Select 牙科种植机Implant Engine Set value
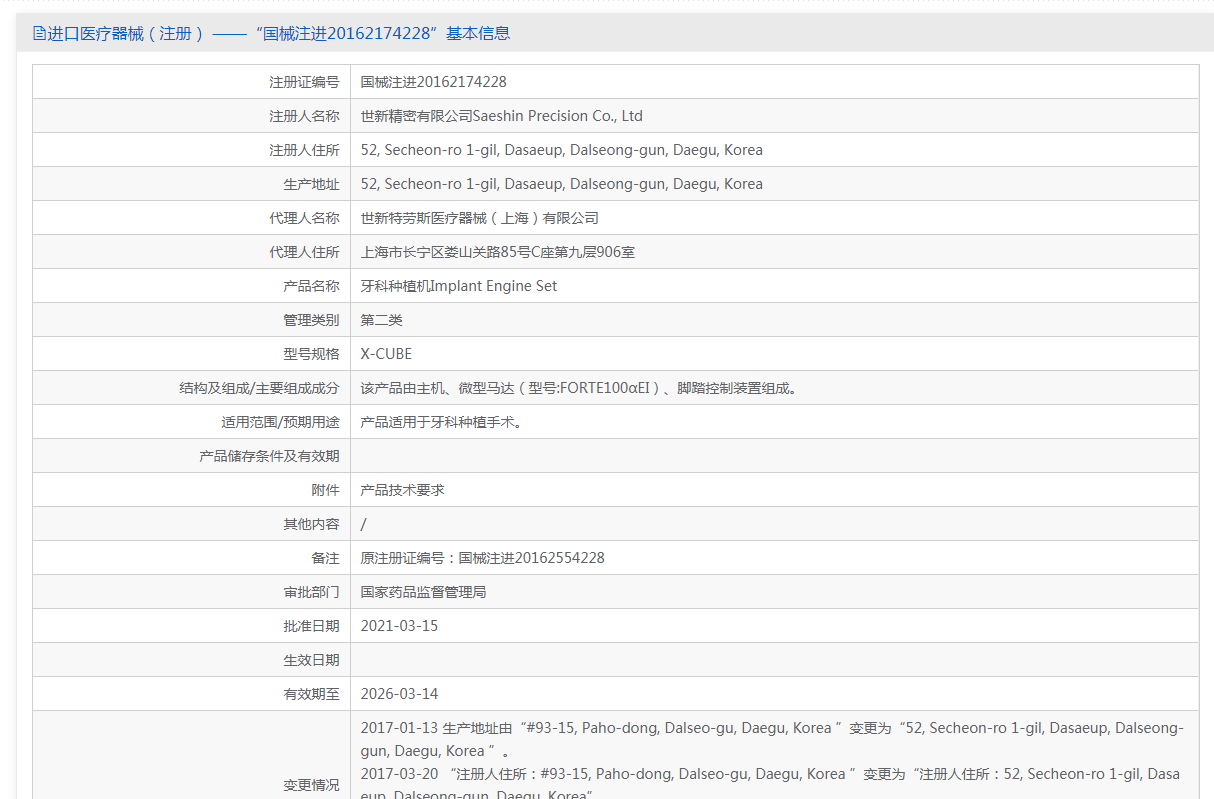The width and height of the screenshot is (1214, 799). [459, 286]
